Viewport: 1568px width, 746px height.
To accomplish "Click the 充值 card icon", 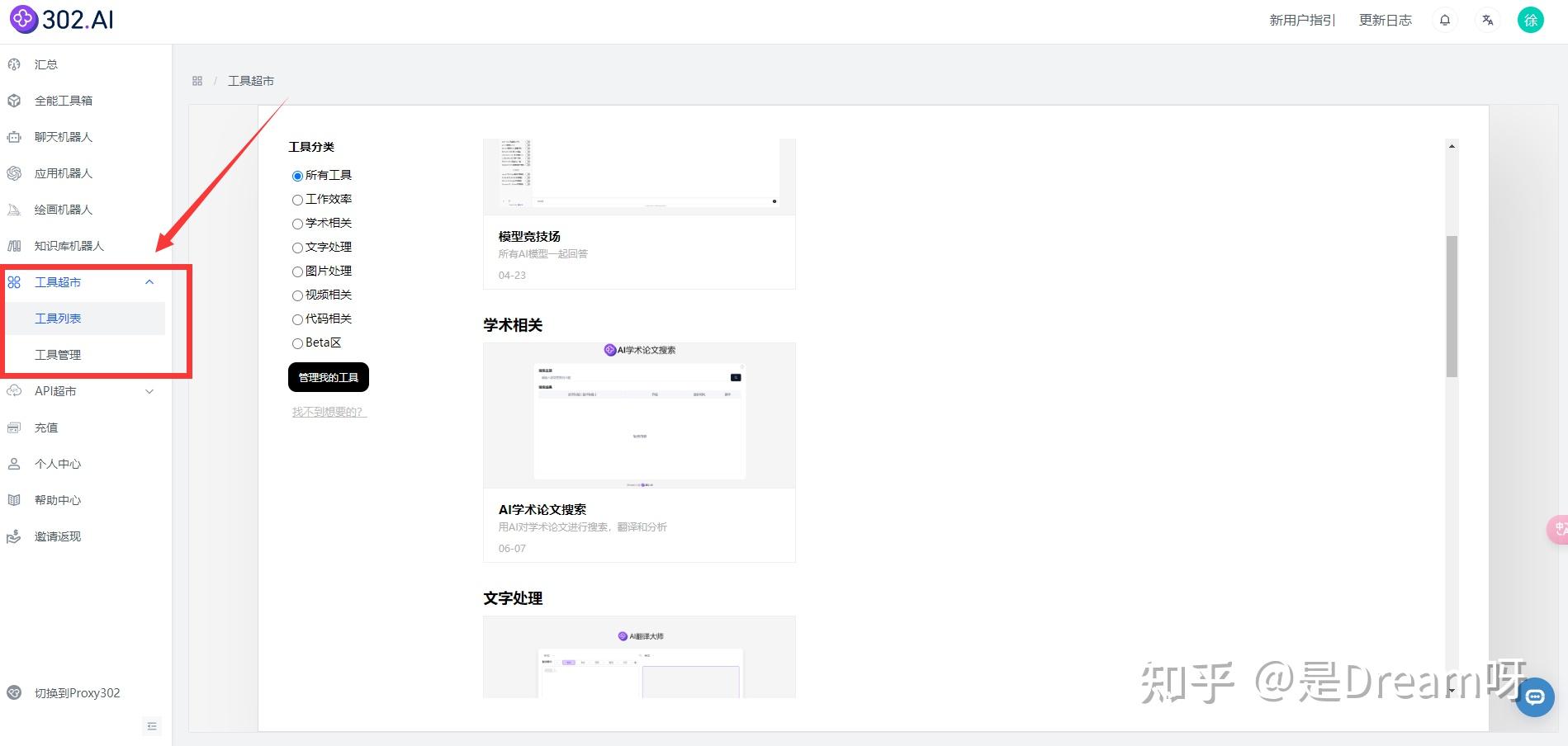I will 14,427.
